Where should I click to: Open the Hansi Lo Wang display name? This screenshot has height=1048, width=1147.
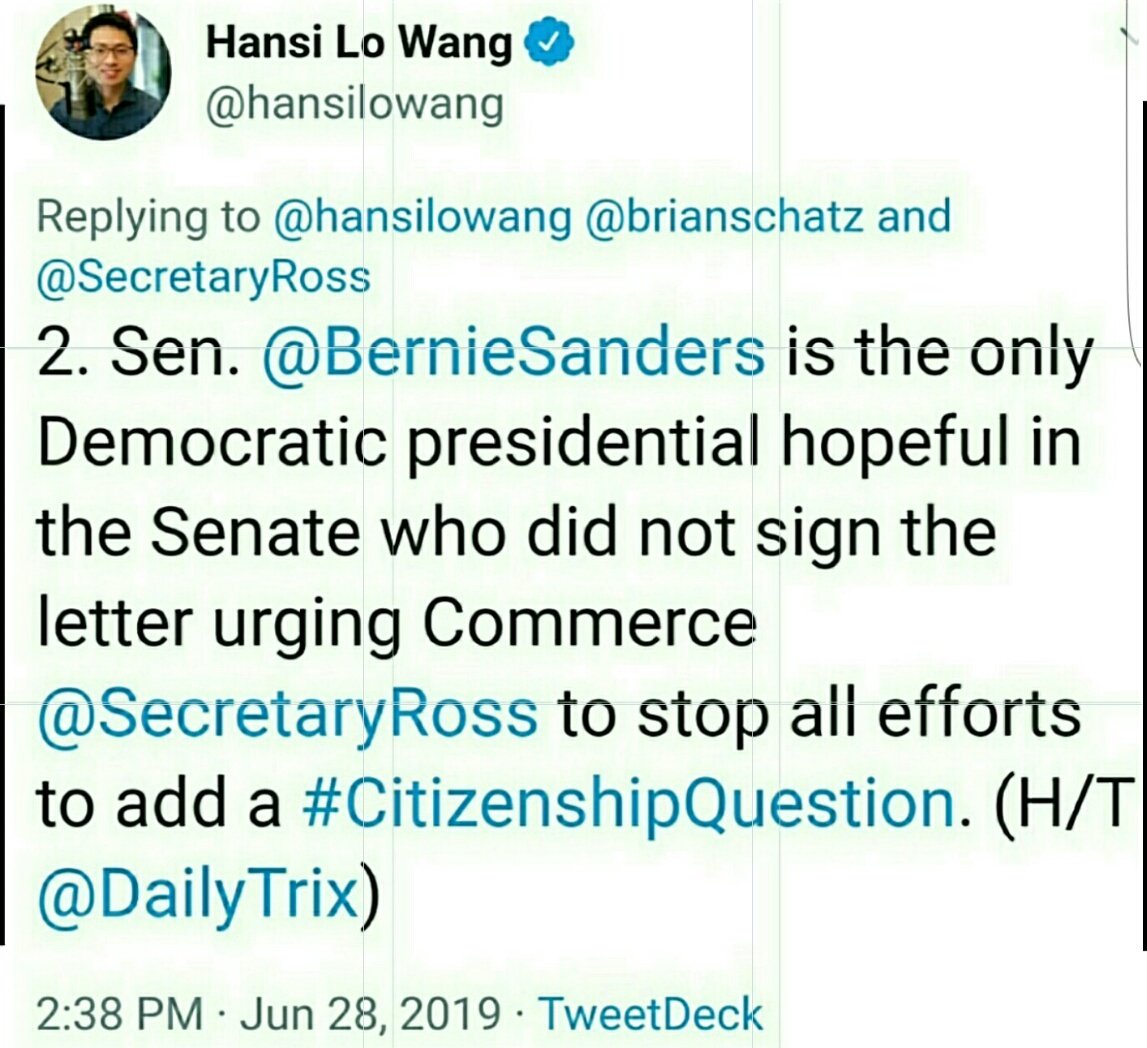(358, 42)
